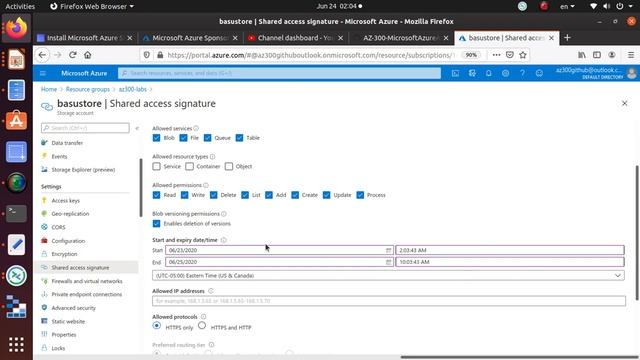
Task: Go to Home breadcrumb link
Action: tap(49, 89)
